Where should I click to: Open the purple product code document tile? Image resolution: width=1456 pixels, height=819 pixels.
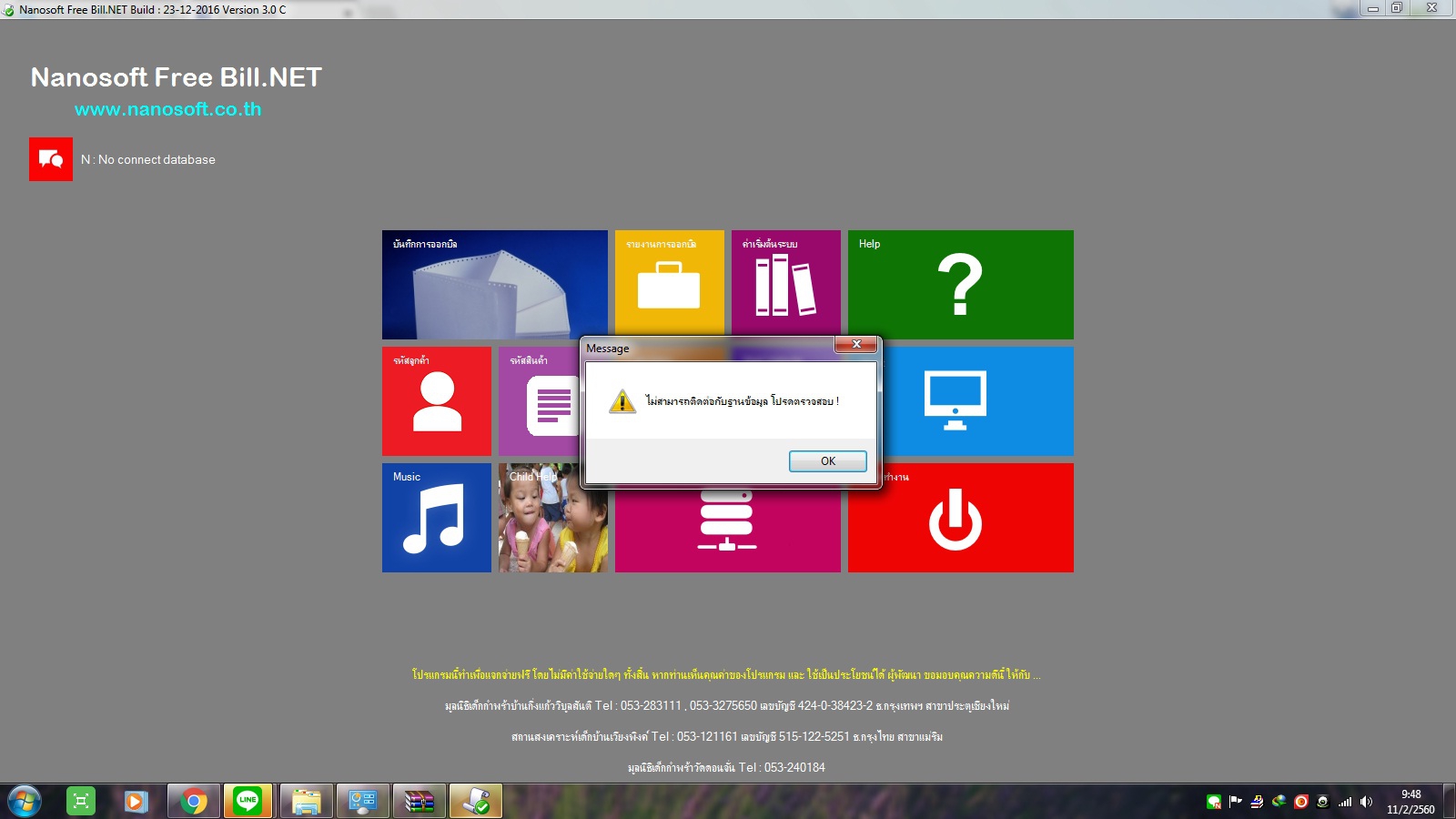pos(540,401)
